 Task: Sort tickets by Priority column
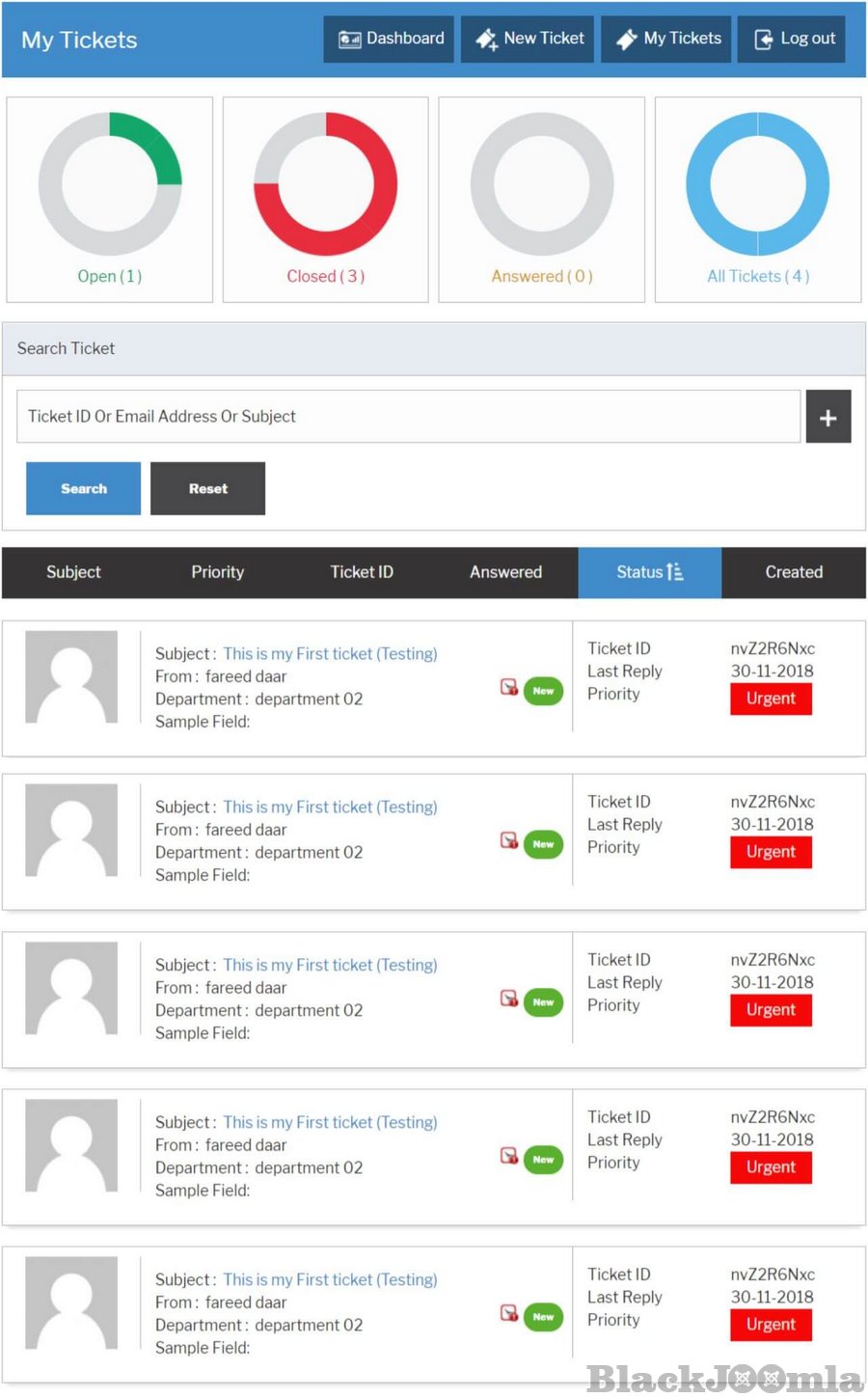coord(217,572)
